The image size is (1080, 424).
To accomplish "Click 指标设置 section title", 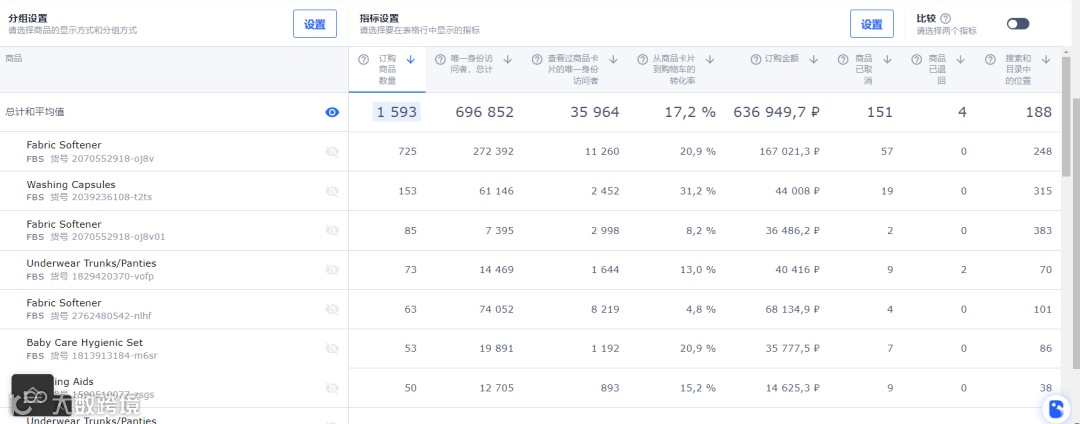I will pyautogui.click(x=379, y=19).
